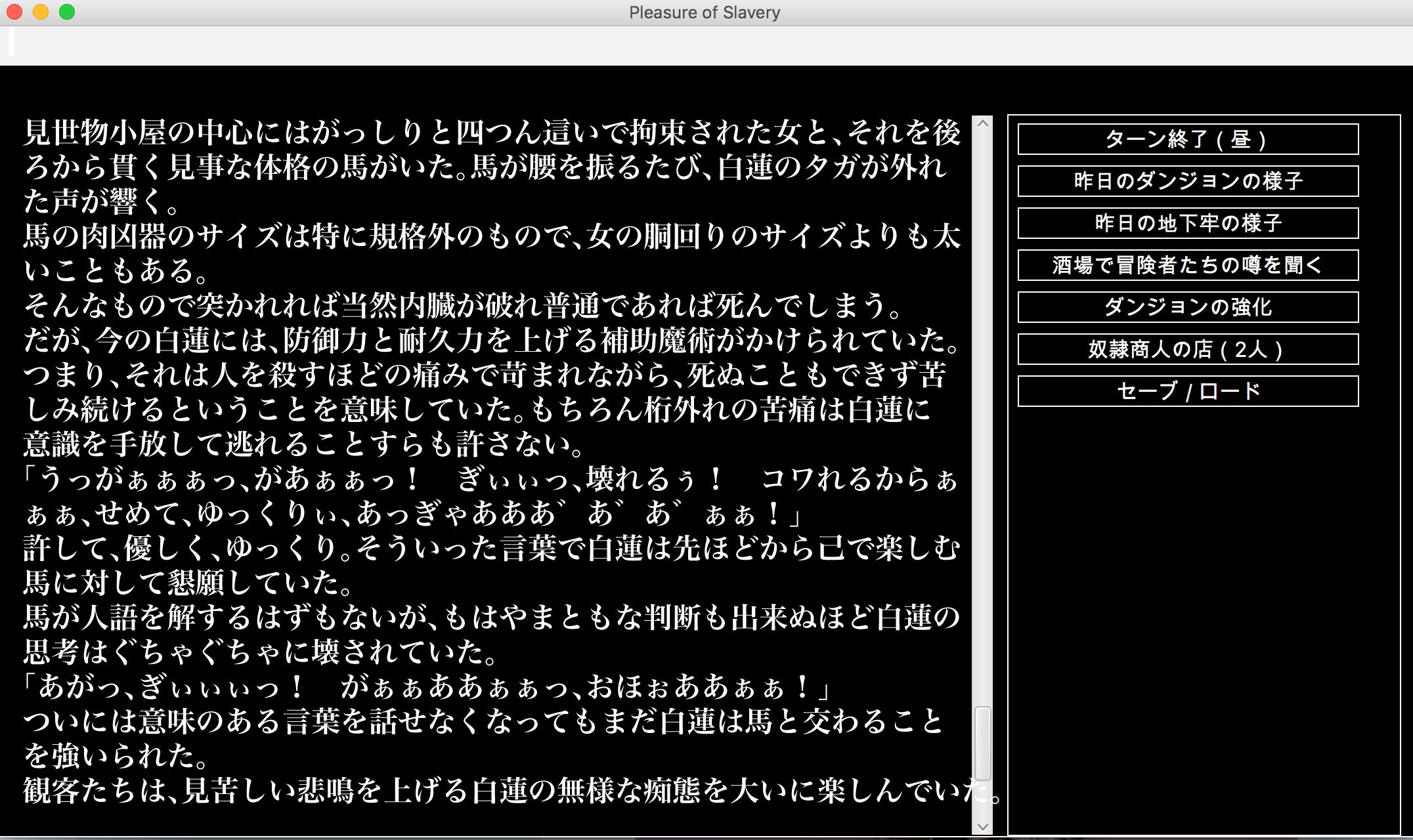Click inside the main story text pane
The width and height of the screenshot is (1413, 840).
click(x=492, y=459)
